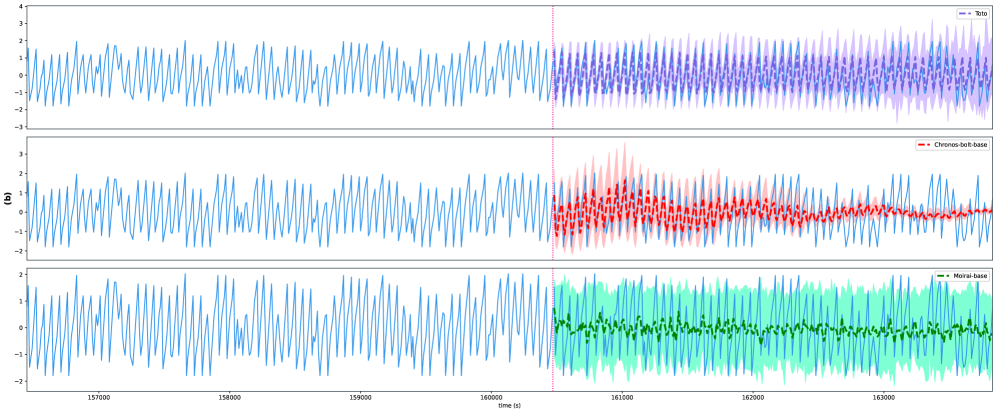
Task: Select the purple dashed line sample in Toto legend
Action: point(966,13)
